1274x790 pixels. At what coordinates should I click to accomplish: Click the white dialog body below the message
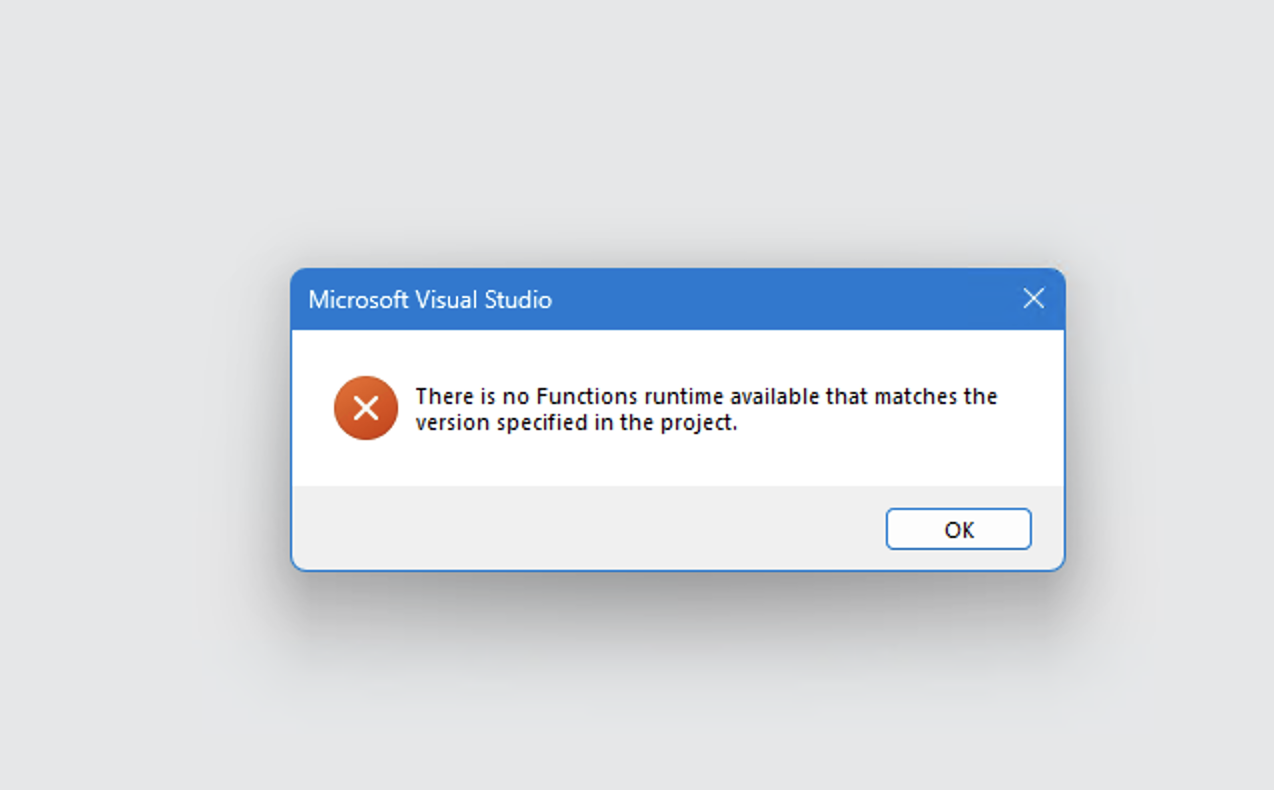[678, 462]
